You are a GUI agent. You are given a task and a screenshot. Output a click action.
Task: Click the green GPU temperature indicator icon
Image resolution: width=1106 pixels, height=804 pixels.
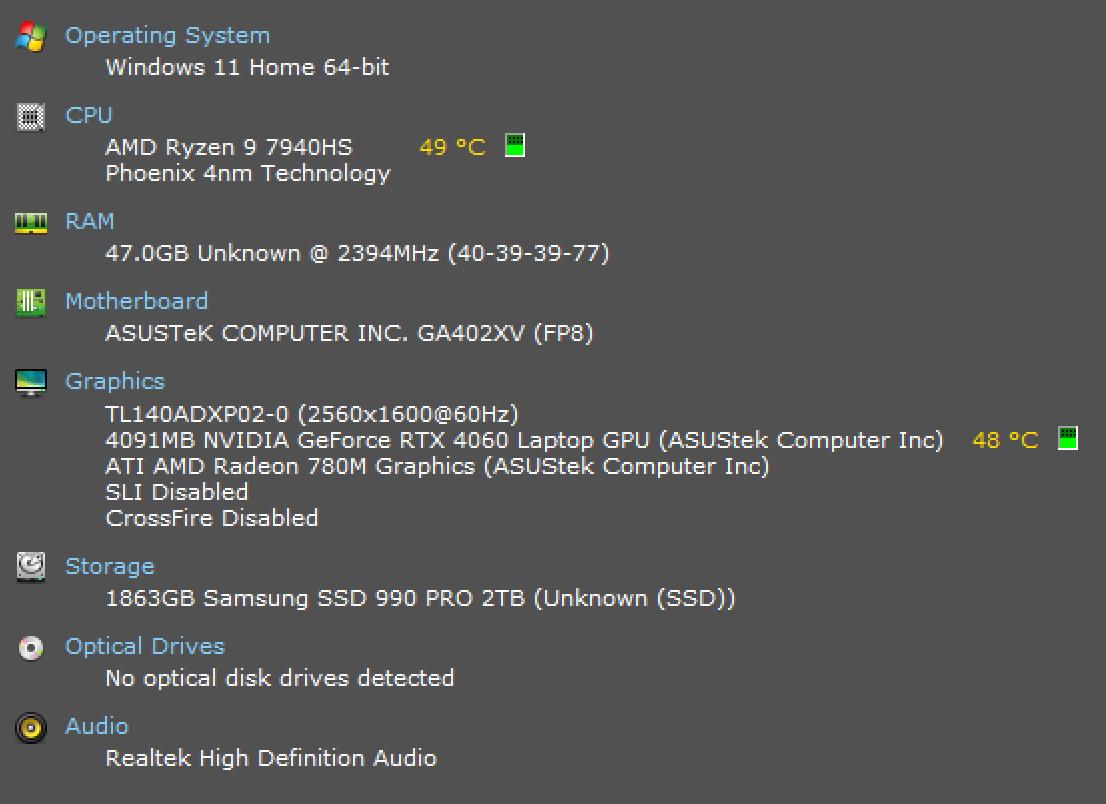pos(1068,438)
